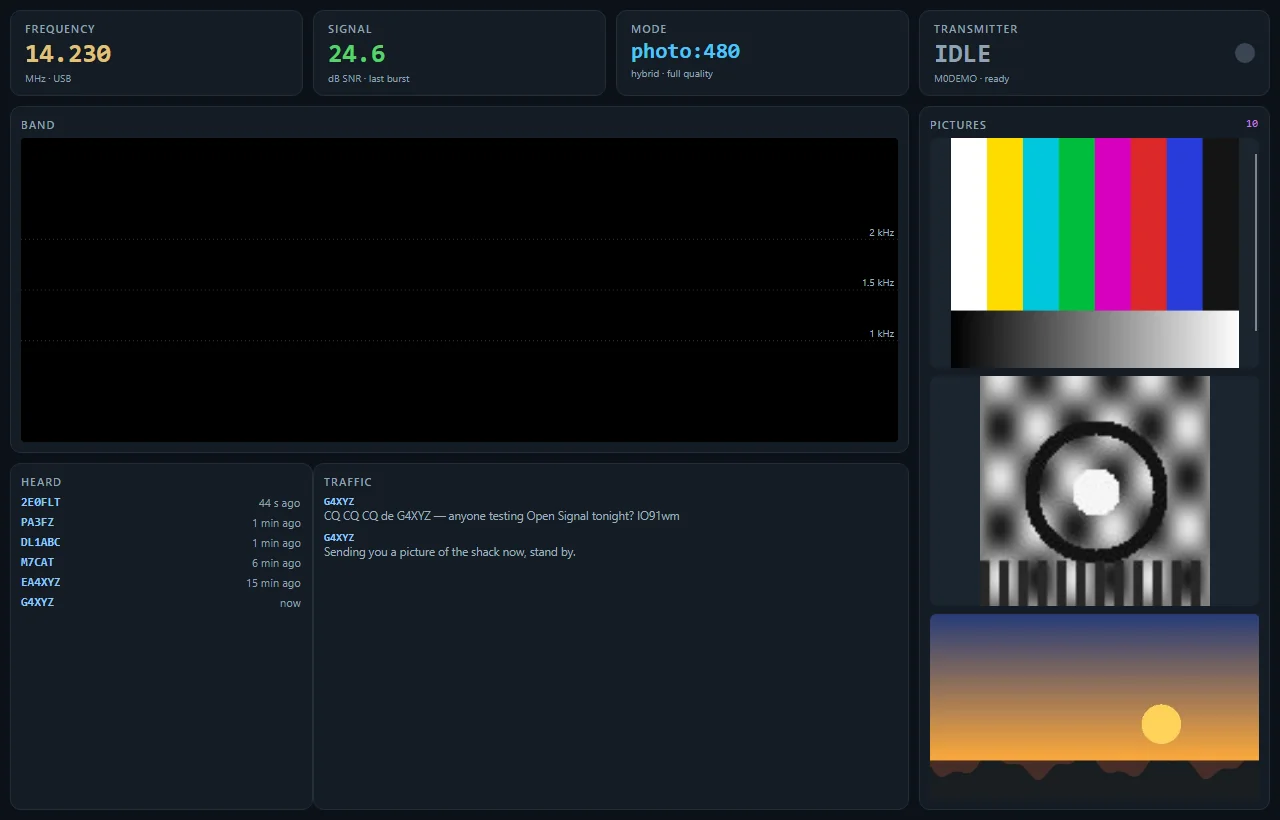The height and width of the screenshot is (820, 1280).
Task: Click the 1 kHz band label
Action: point(881,334)
